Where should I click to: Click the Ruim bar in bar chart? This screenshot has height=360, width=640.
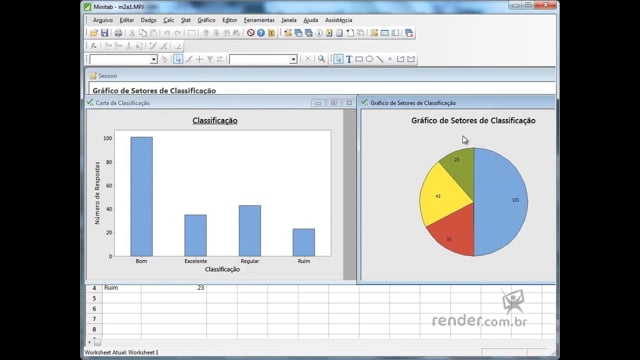tap(304, 242)
